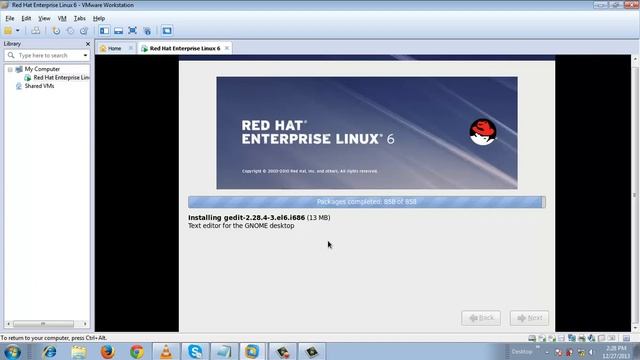Click Send Ctrl+Alt+Del toolbar icon

pos(36,31)
